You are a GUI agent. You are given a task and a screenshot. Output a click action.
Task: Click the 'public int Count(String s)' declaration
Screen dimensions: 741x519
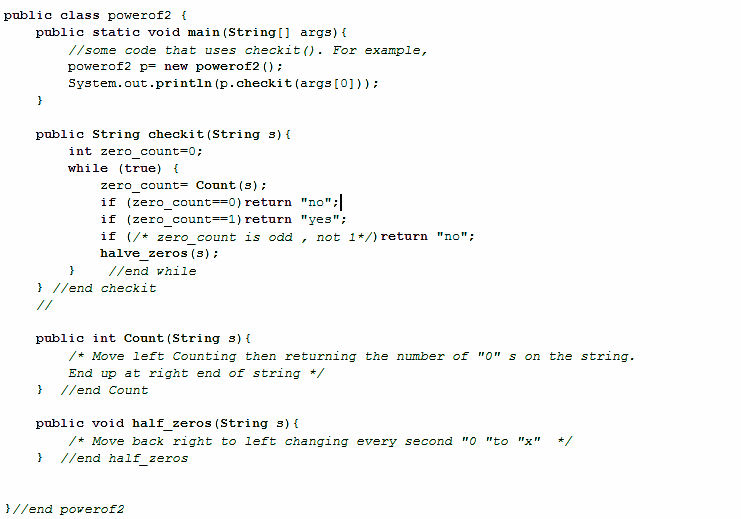[144, 338]
